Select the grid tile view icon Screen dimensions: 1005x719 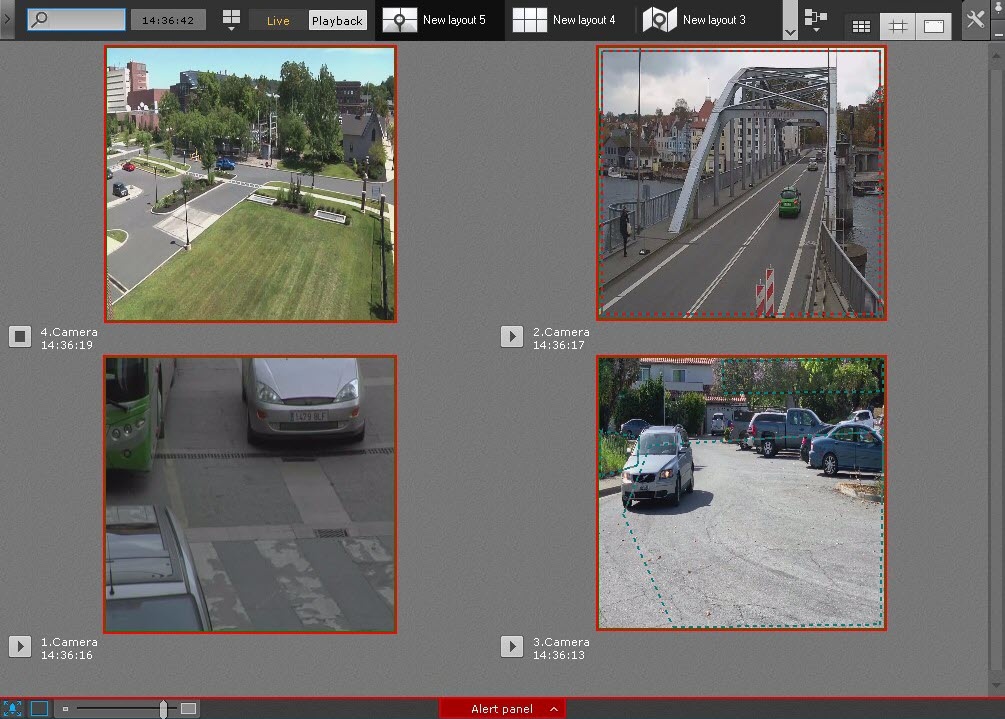point(860,27)
